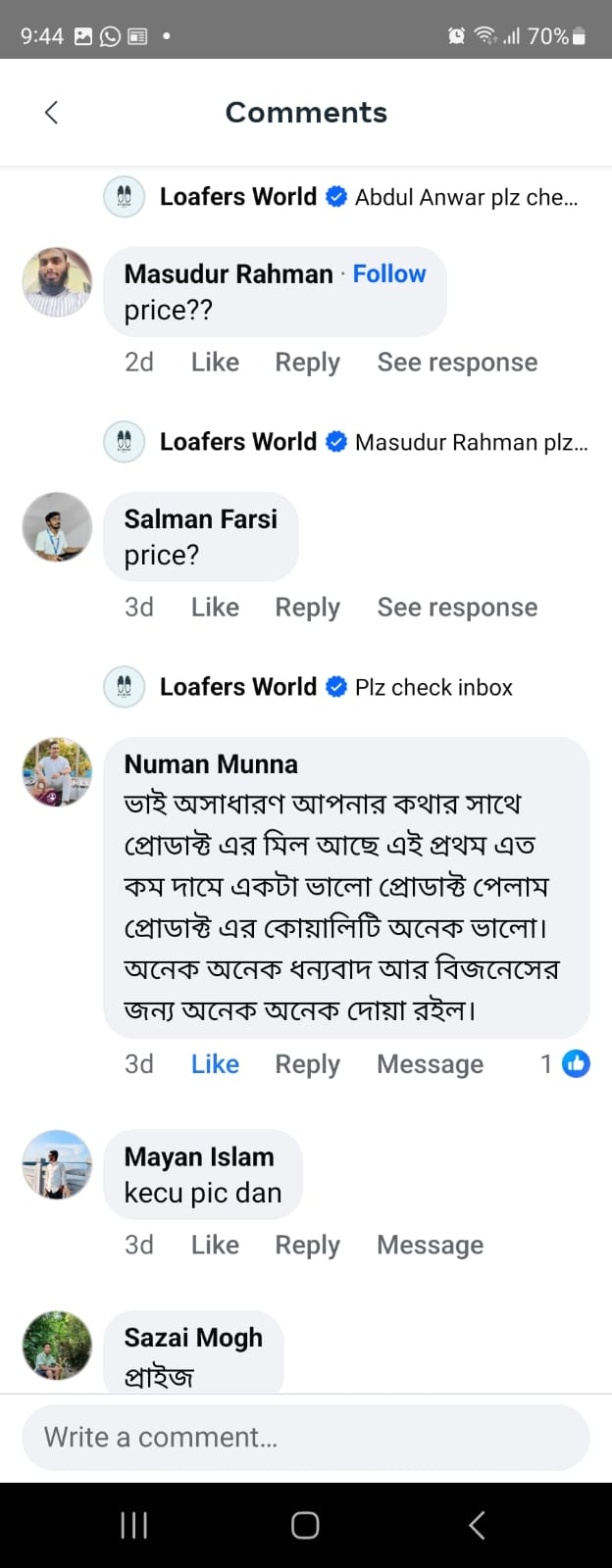612x1568 pixels.
Task: Open Sazai Mogh's profile picture
Action: coord(57,1346)
